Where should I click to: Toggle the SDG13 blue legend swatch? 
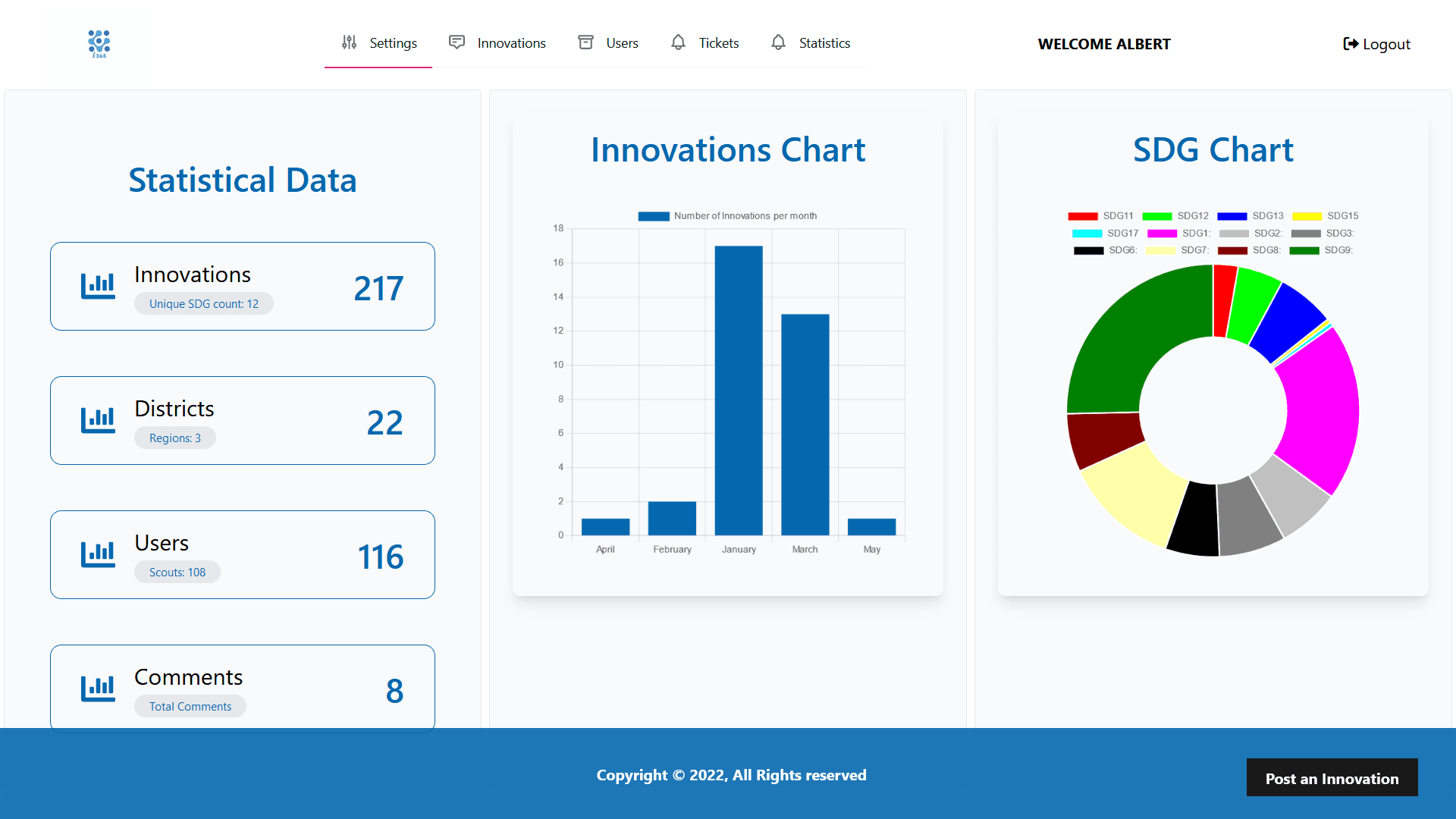click(1232, 216)
